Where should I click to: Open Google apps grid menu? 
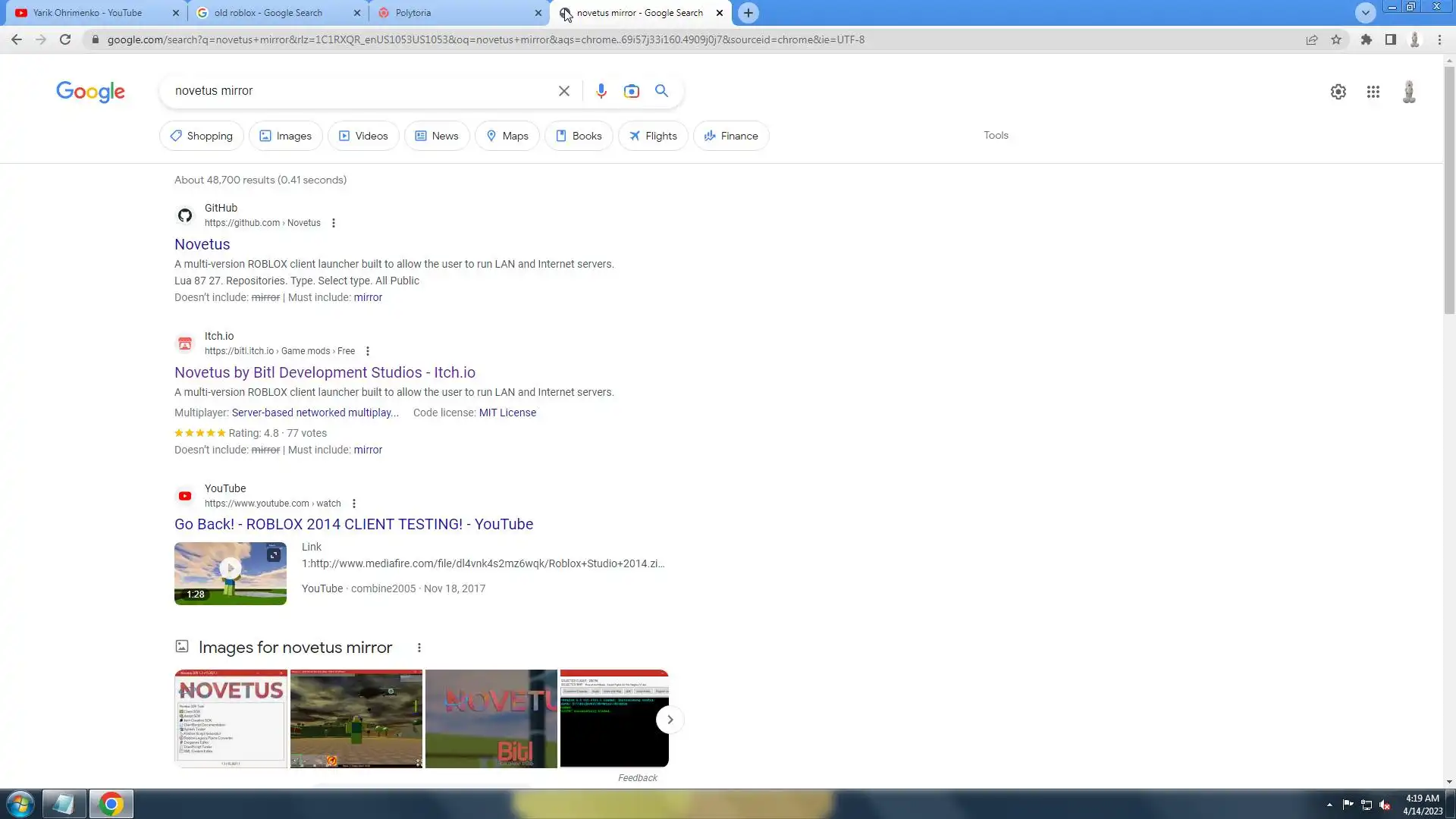point(1373,92)
